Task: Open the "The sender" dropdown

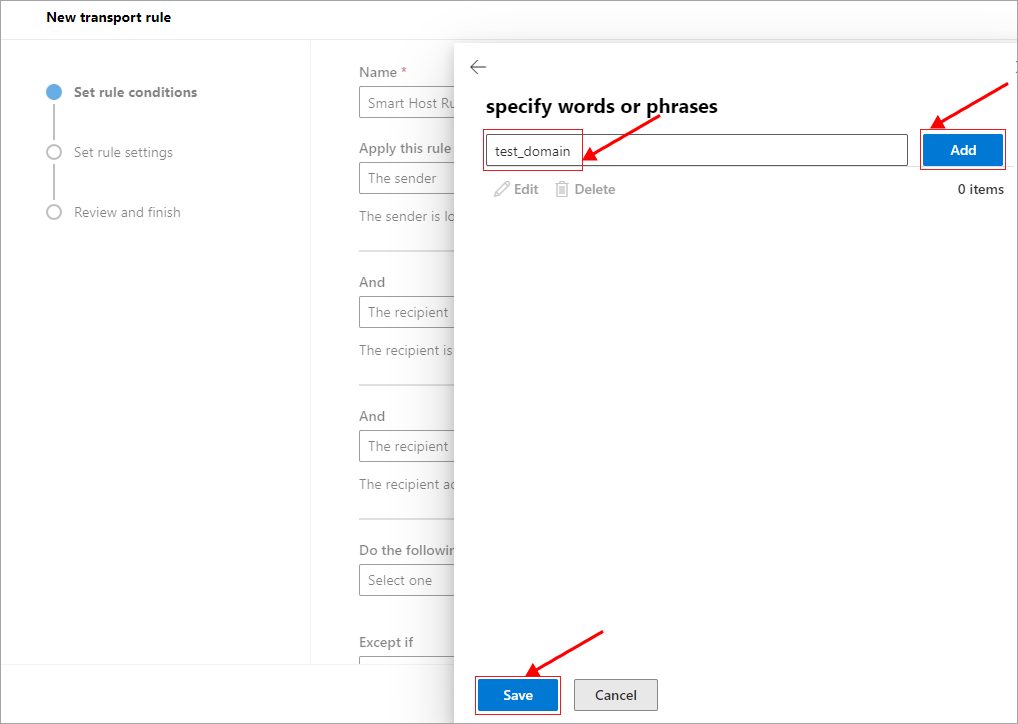Action: pos(407,178)
